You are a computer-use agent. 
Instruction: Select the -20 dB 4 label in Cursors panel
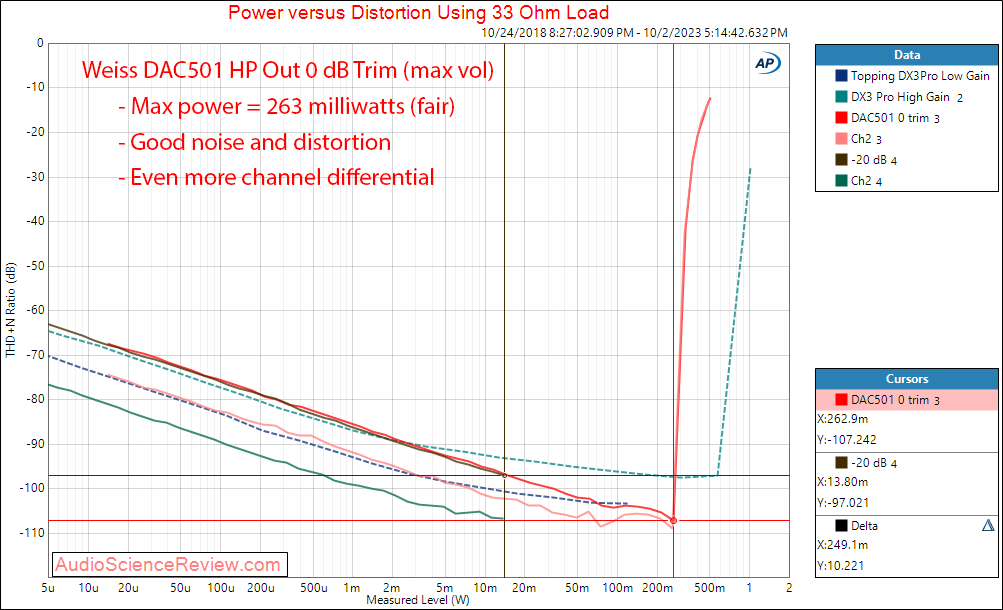coord(874,462)
